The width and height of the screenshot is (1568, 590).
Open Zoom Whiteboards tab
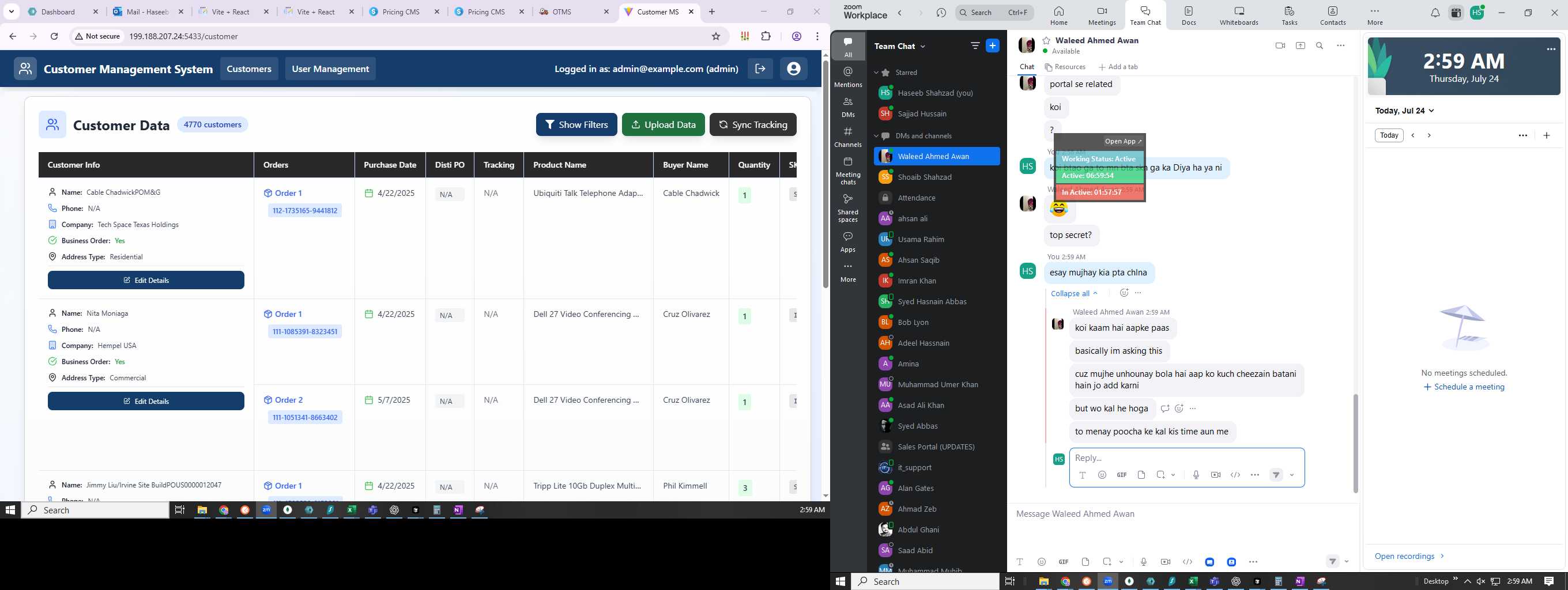[x=1239, y=15]
